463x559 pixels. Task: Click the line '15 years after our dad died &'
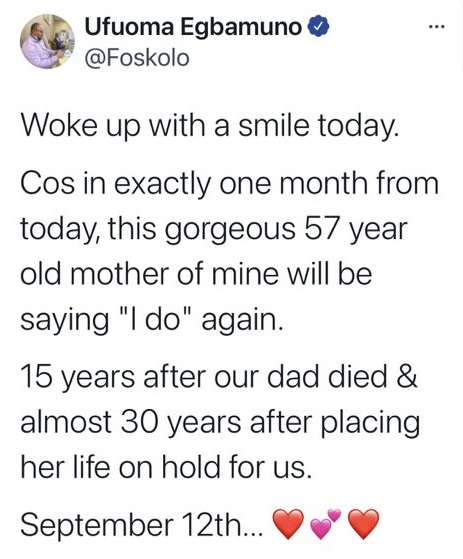pyautogui.click(x=219, y=377)
